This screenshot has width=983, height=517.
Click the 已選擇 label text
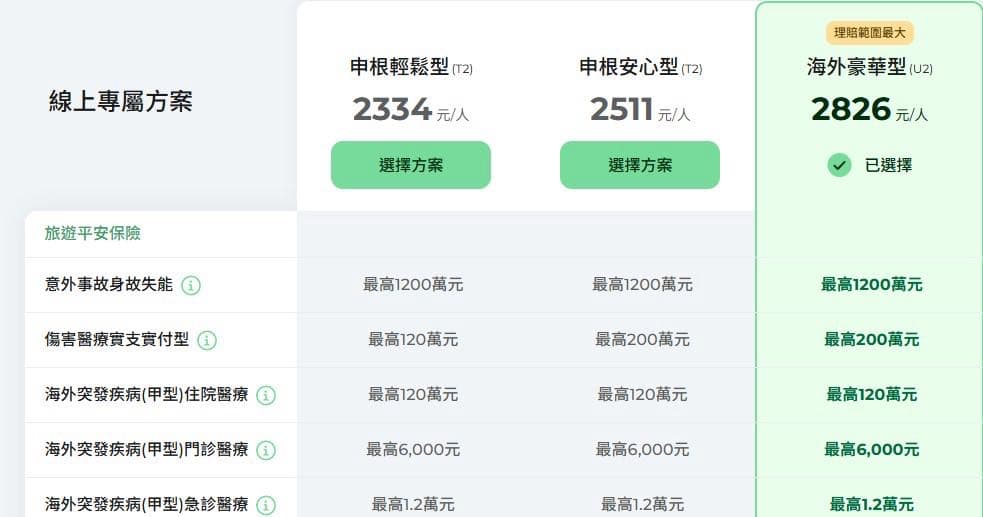(x=888, y=165)
